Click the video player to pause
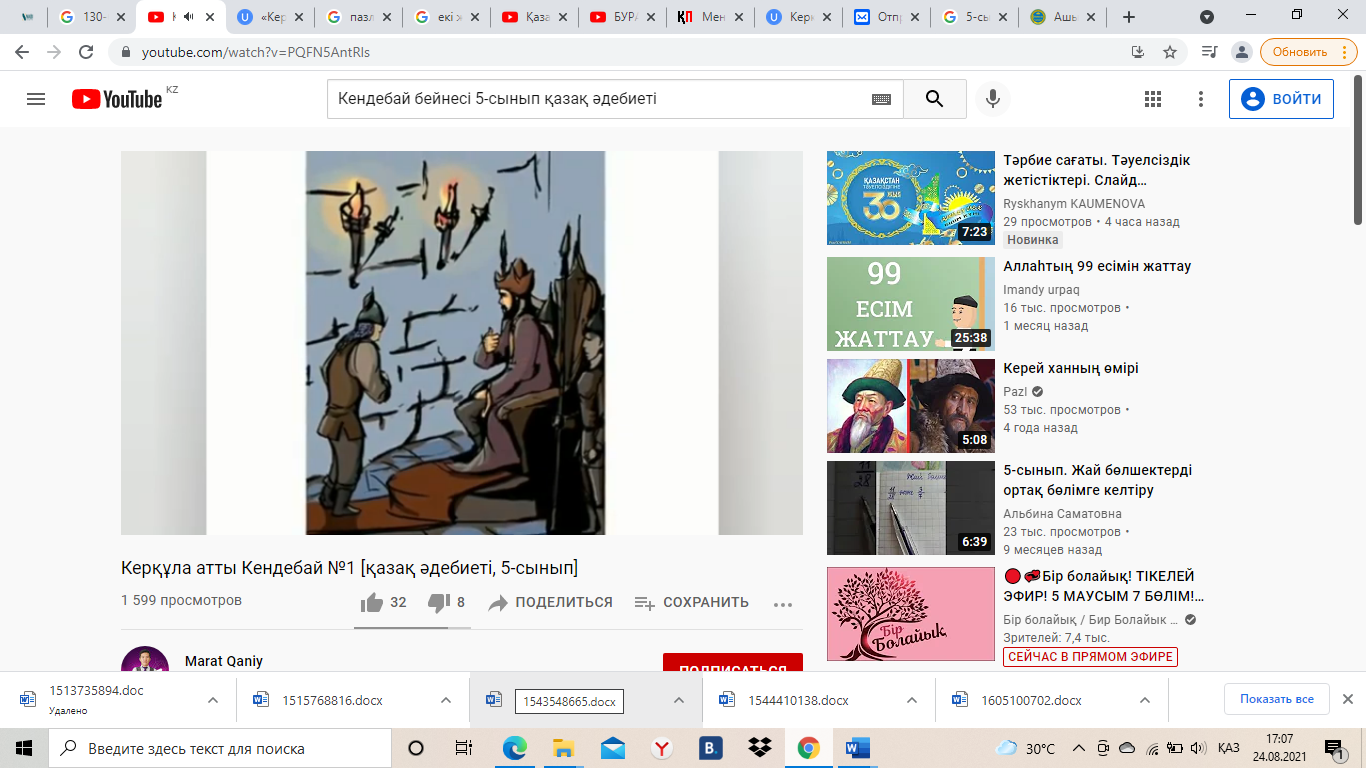 pyautogui.click(x=462, y=343)
